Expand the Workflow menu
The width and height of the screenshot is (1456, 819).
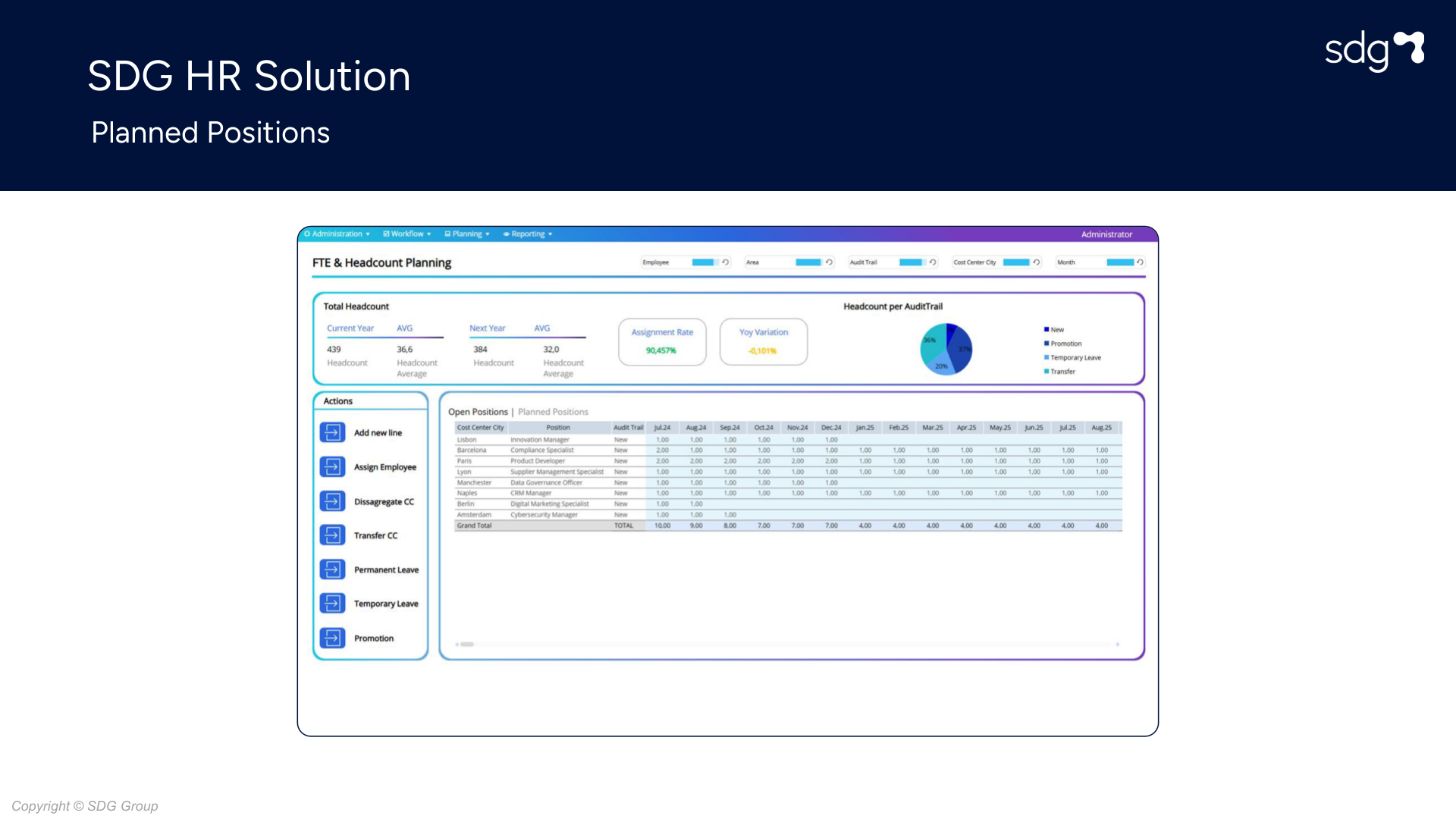pos(407,234)
